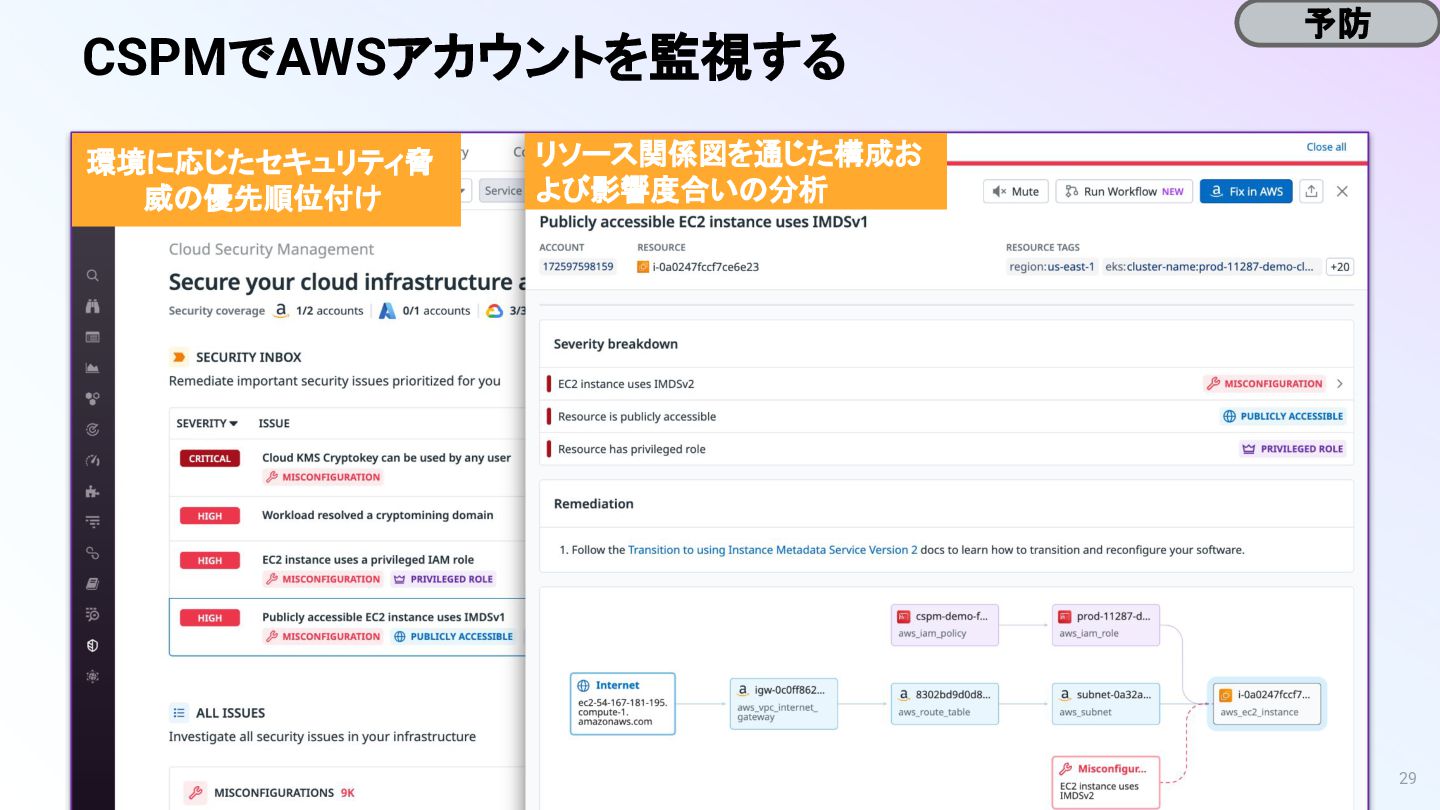Click PRIVILEGED ROLE badge in Severity breakdown
The height and width of the screenshot is (810, 1440).
[x=1292, y=449]
